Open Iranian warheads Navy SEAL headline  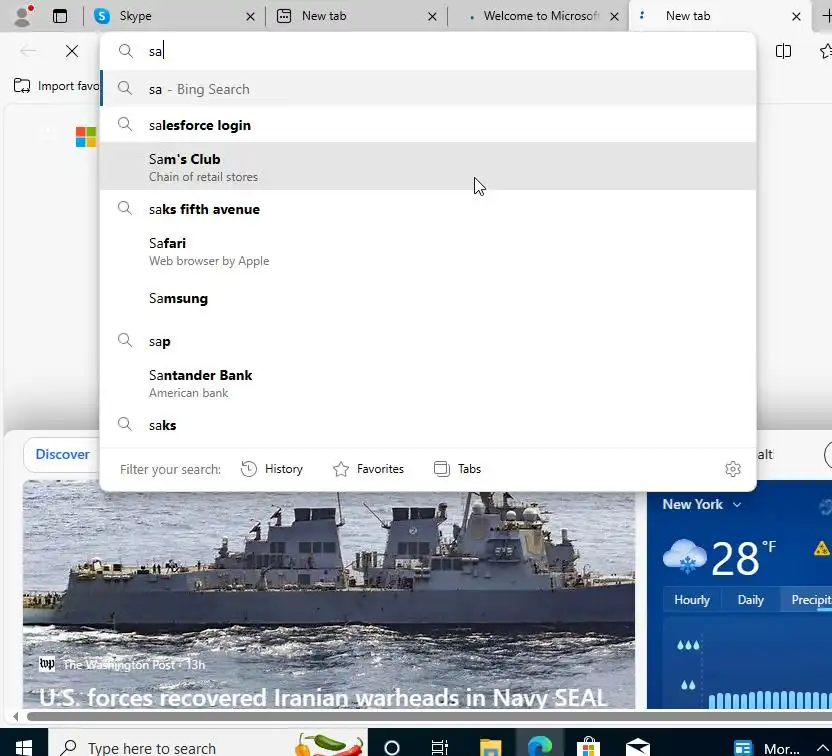(323, 697)
